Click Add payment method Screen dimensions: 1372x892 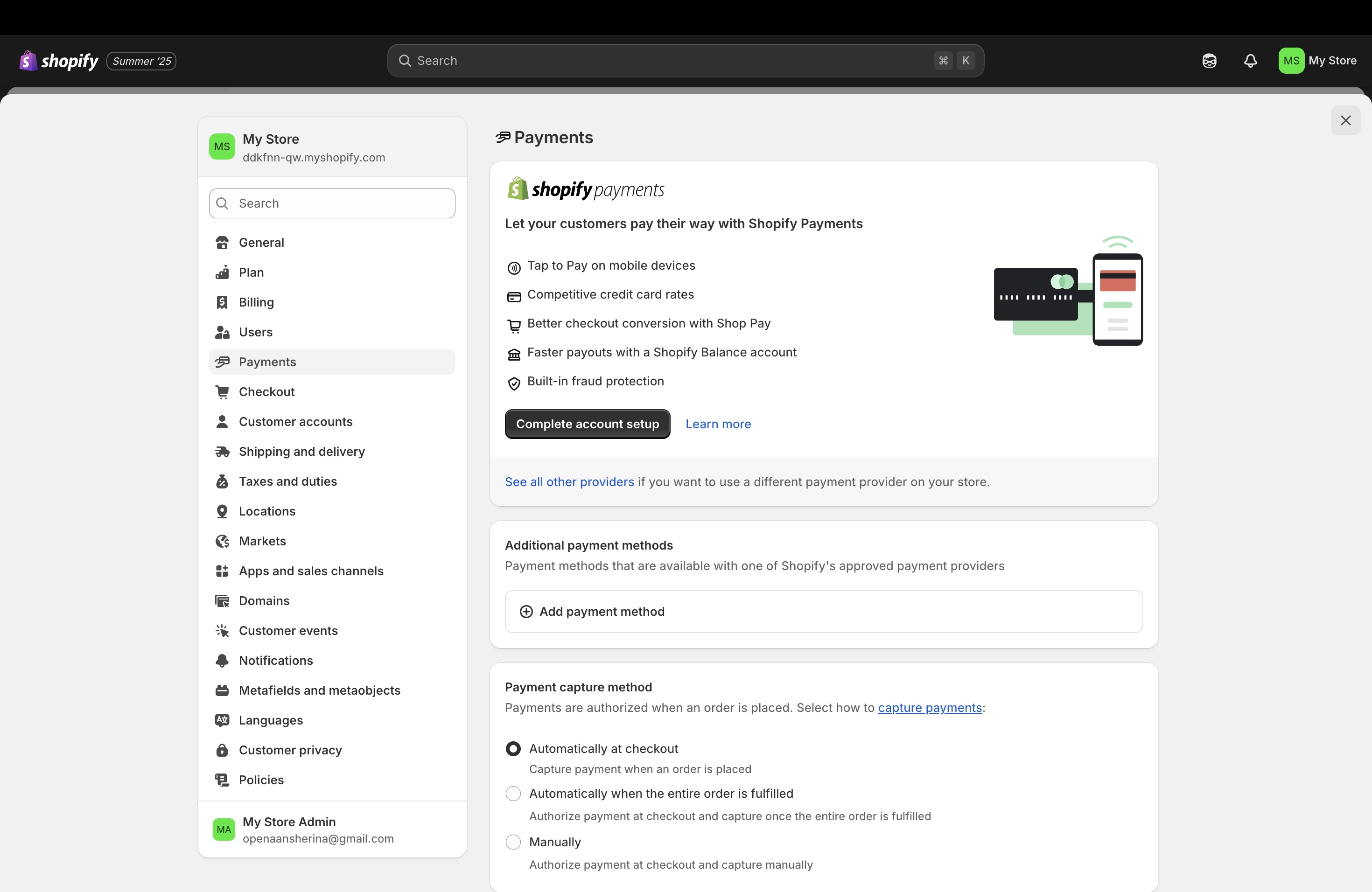[x=824, y=611]
